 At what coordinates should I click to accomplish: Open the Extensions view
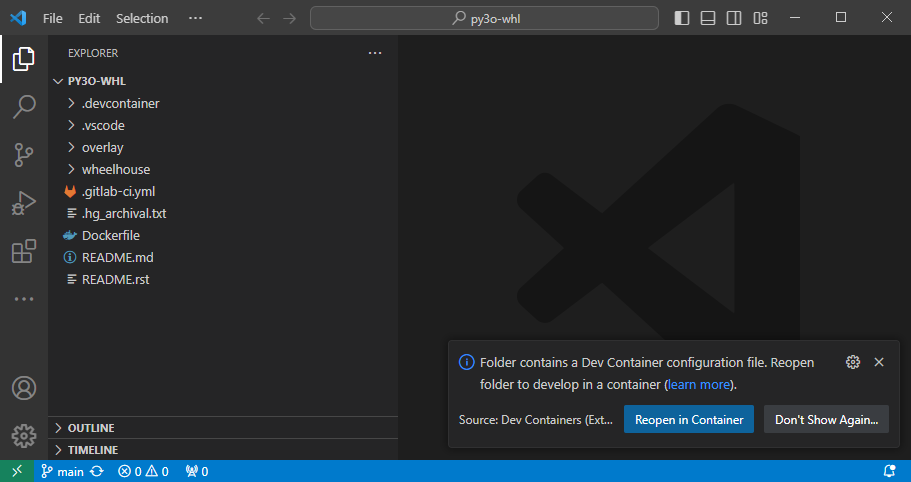24,251
